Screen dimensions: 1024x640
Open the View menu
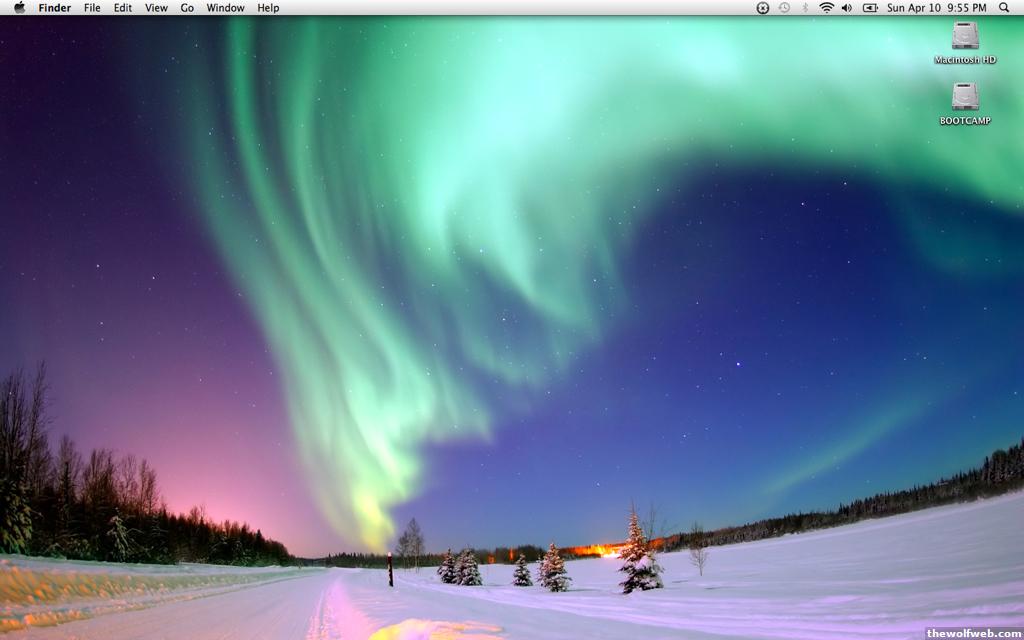[156, 8]
